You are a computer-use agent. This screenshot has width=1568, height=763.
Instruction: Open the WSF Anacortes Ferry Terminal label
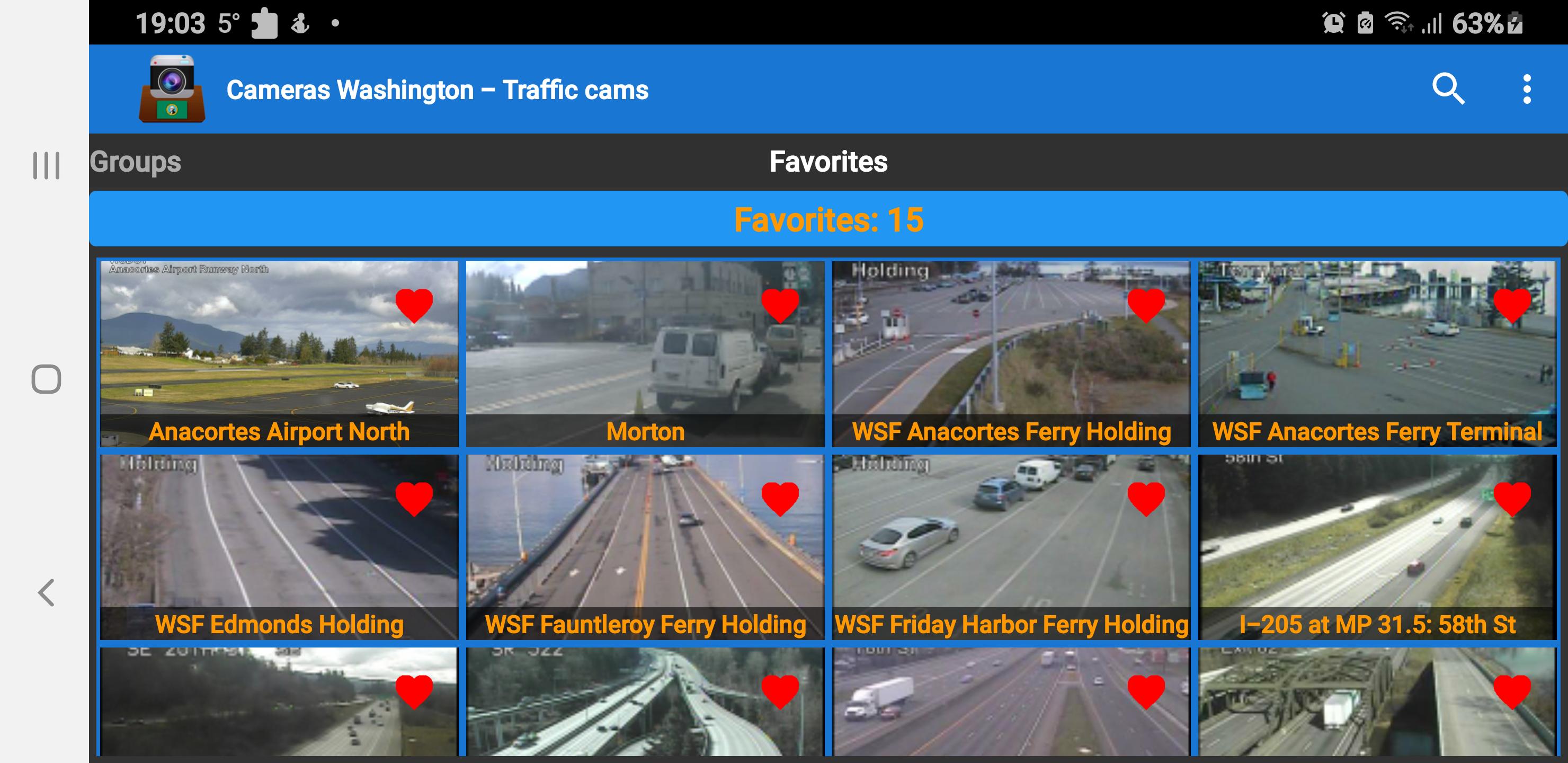(1377, 432)
